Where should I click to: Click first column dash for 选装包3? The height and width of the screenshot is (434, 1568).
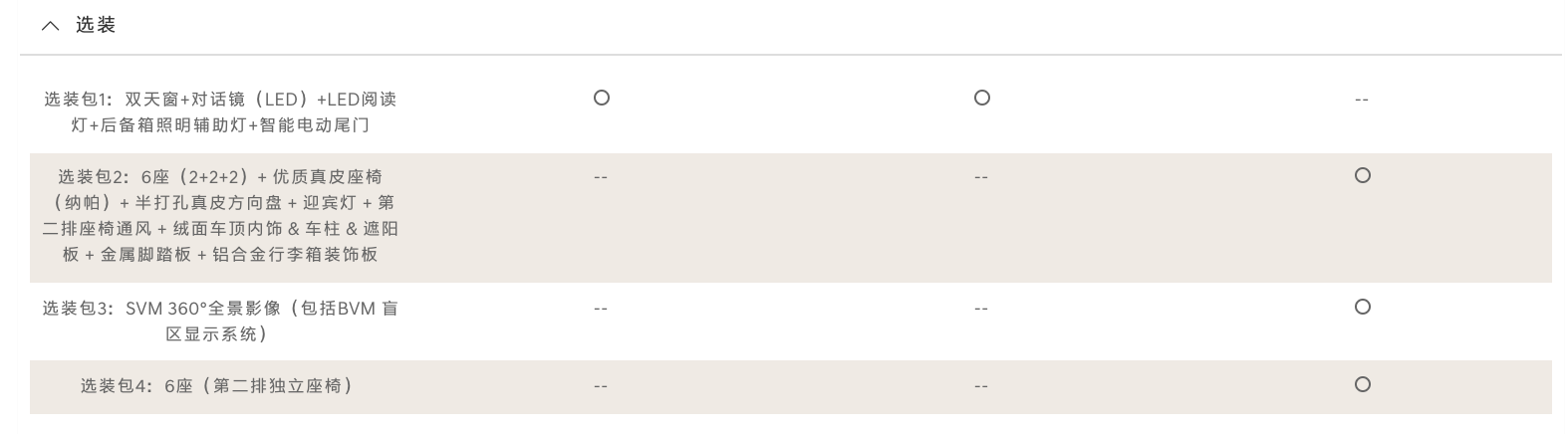click(x=600, y=309)
